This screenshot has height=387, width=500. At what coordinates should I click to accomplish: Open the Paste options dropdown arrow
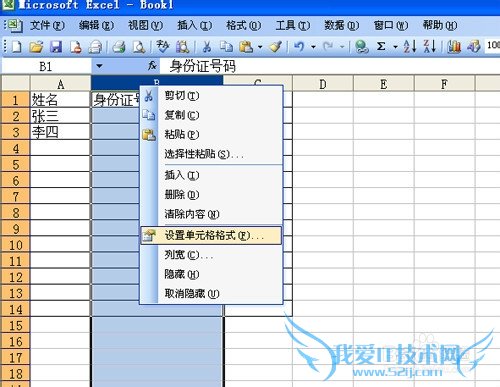(x=260, y=47)
